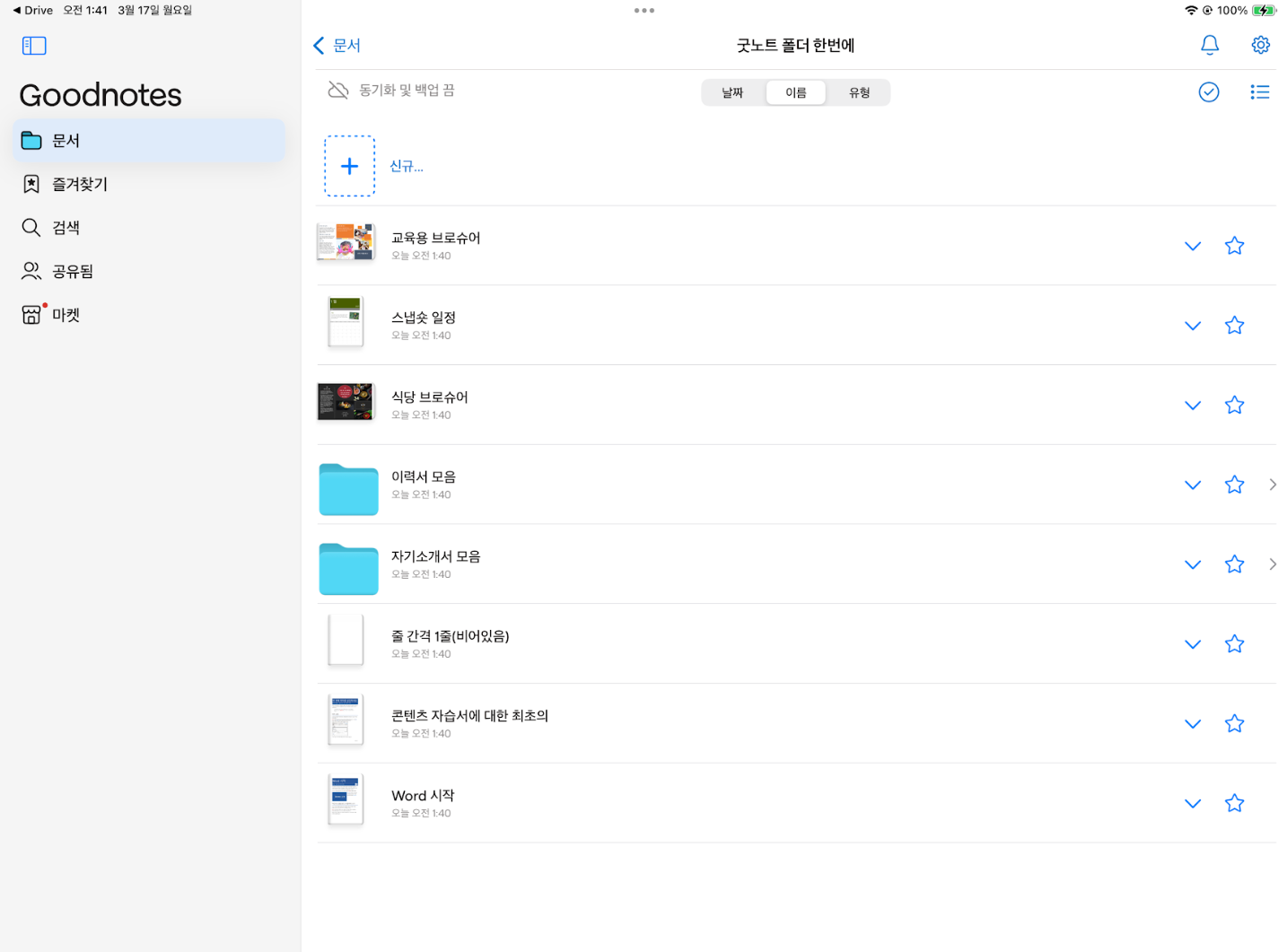The height and width of the screenshot is (952, 1287).
Task: Open the three-dot multitasking menu
Action: click(643, 11)
